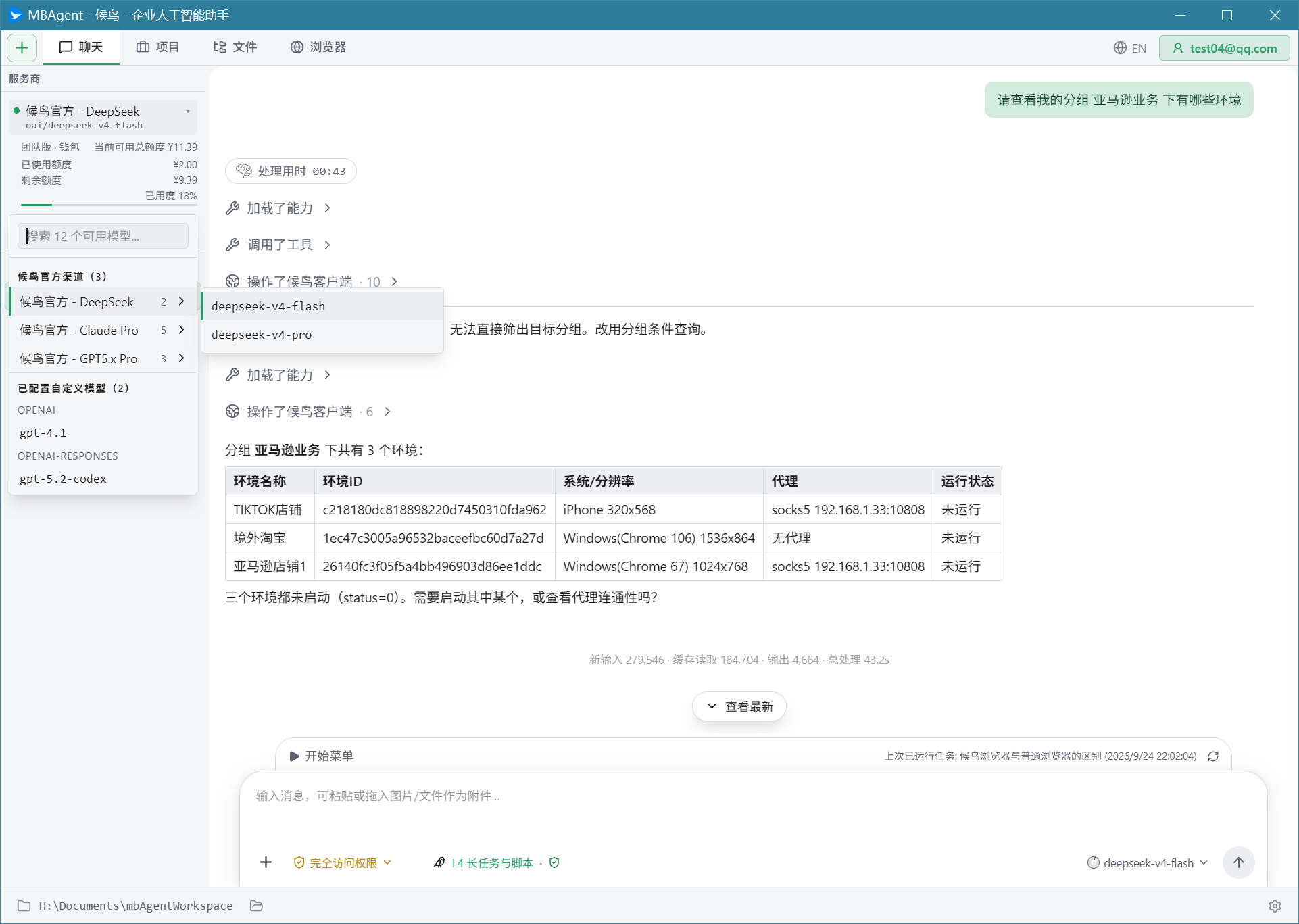Viewport: 1299px width, 924px height.
Task: Click the 亚马逊店铺1 table cell
Action: pos(270,566)
